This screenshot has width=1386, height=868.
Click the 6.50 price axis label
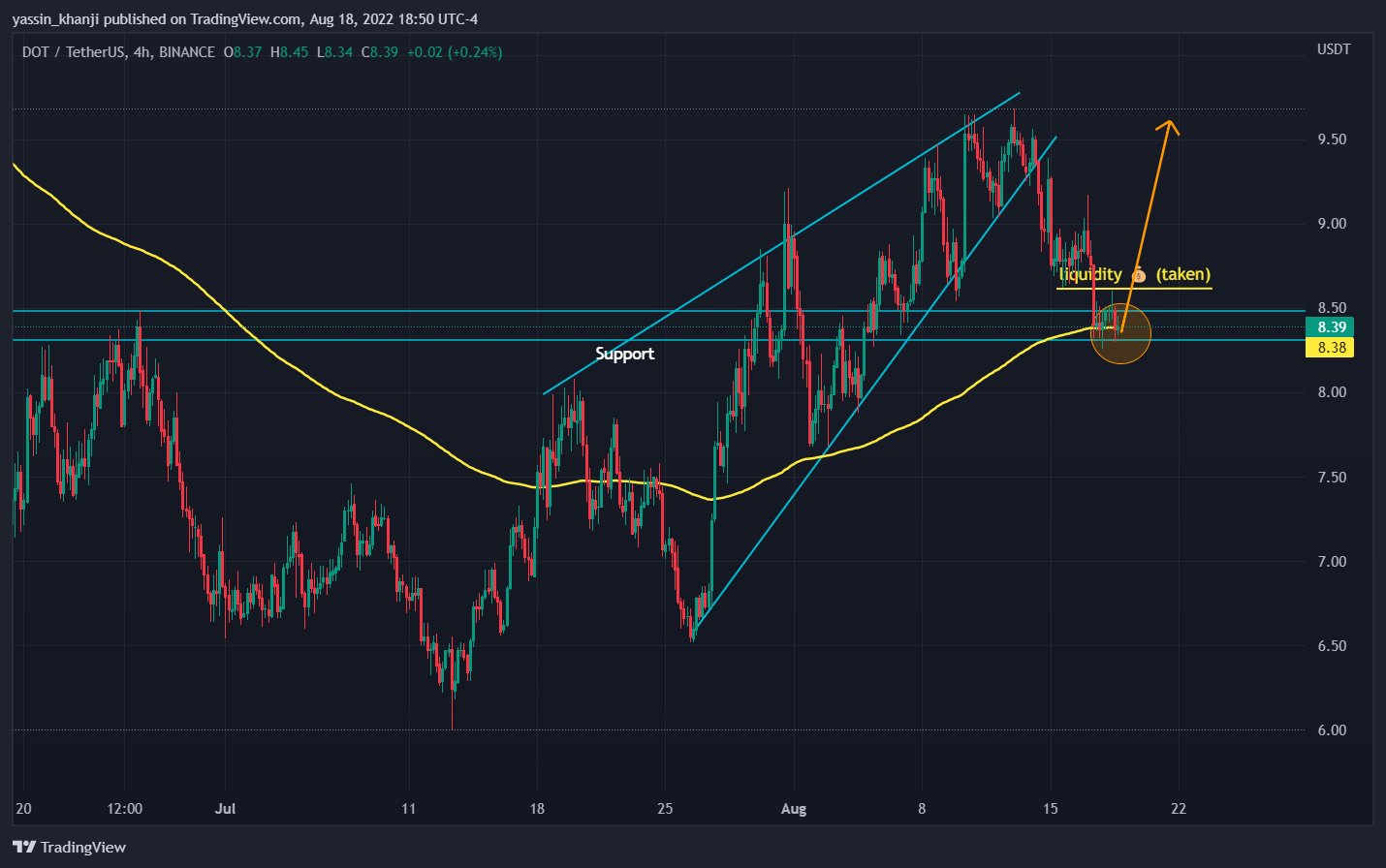[x=1332, y=646]
